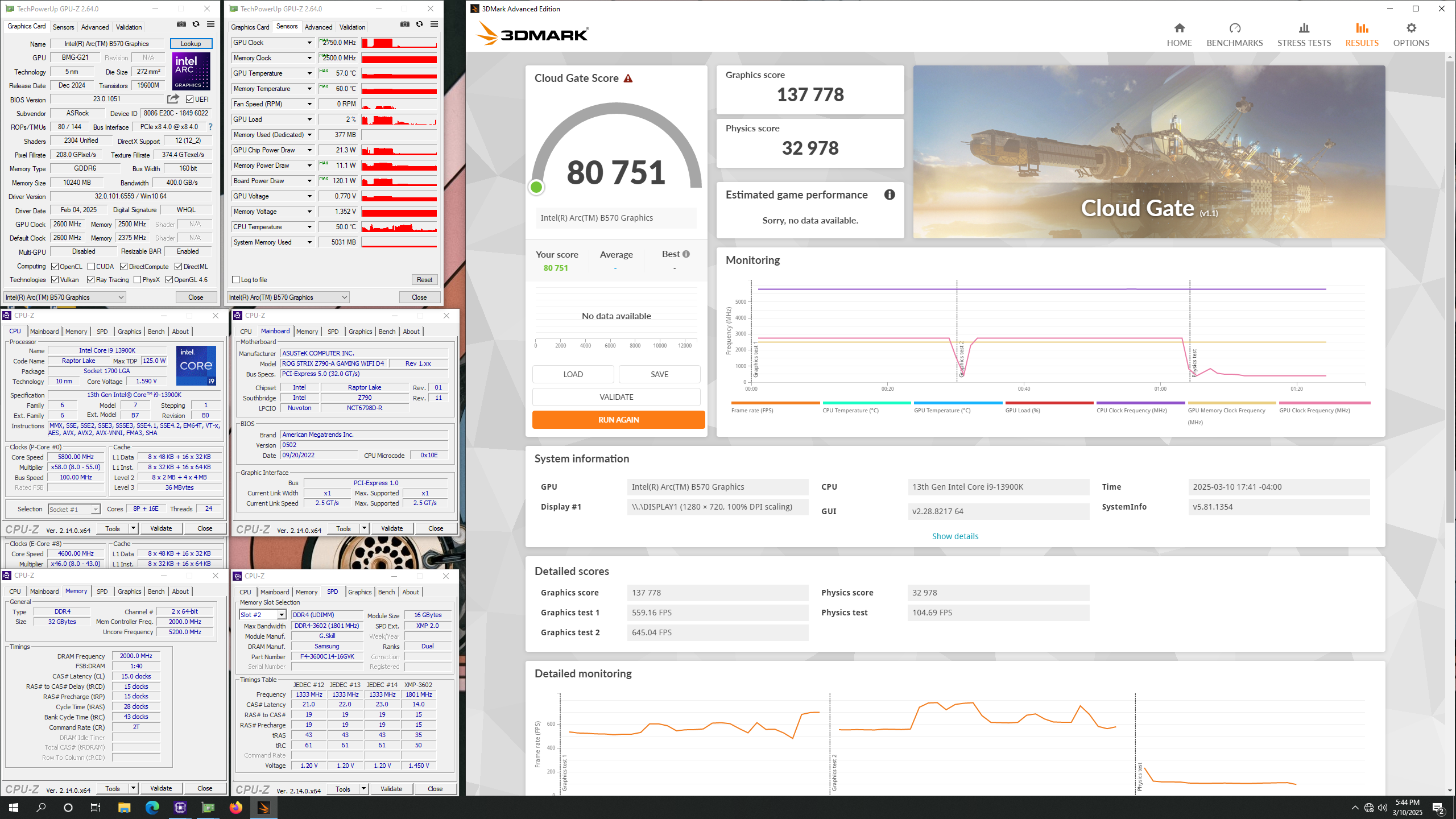The width and height of the screenshot is (1456, 819).
Task: Click the SAVE result button
Action: point(659,374)
